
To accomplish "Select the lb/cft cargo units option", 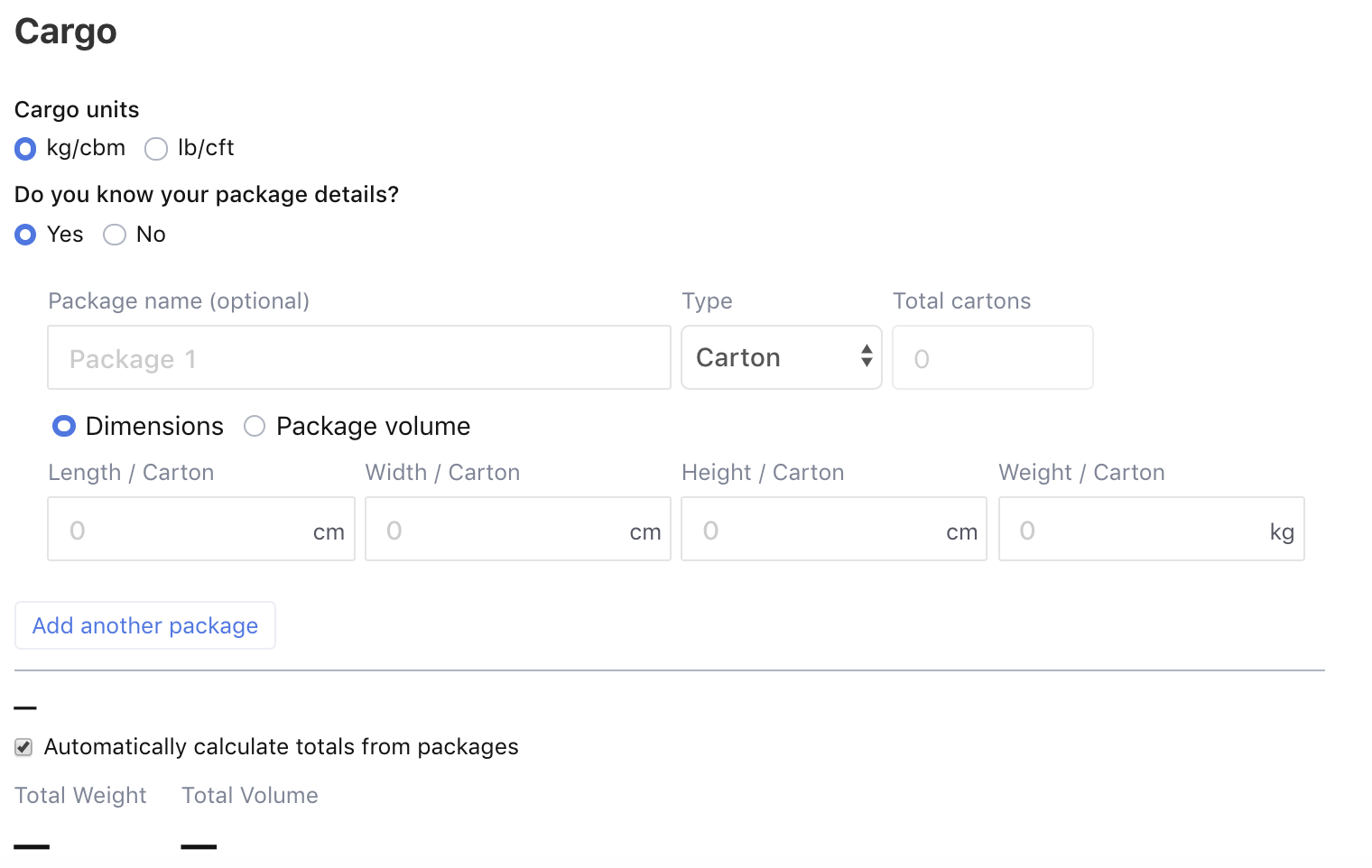I will click(156, 148).
